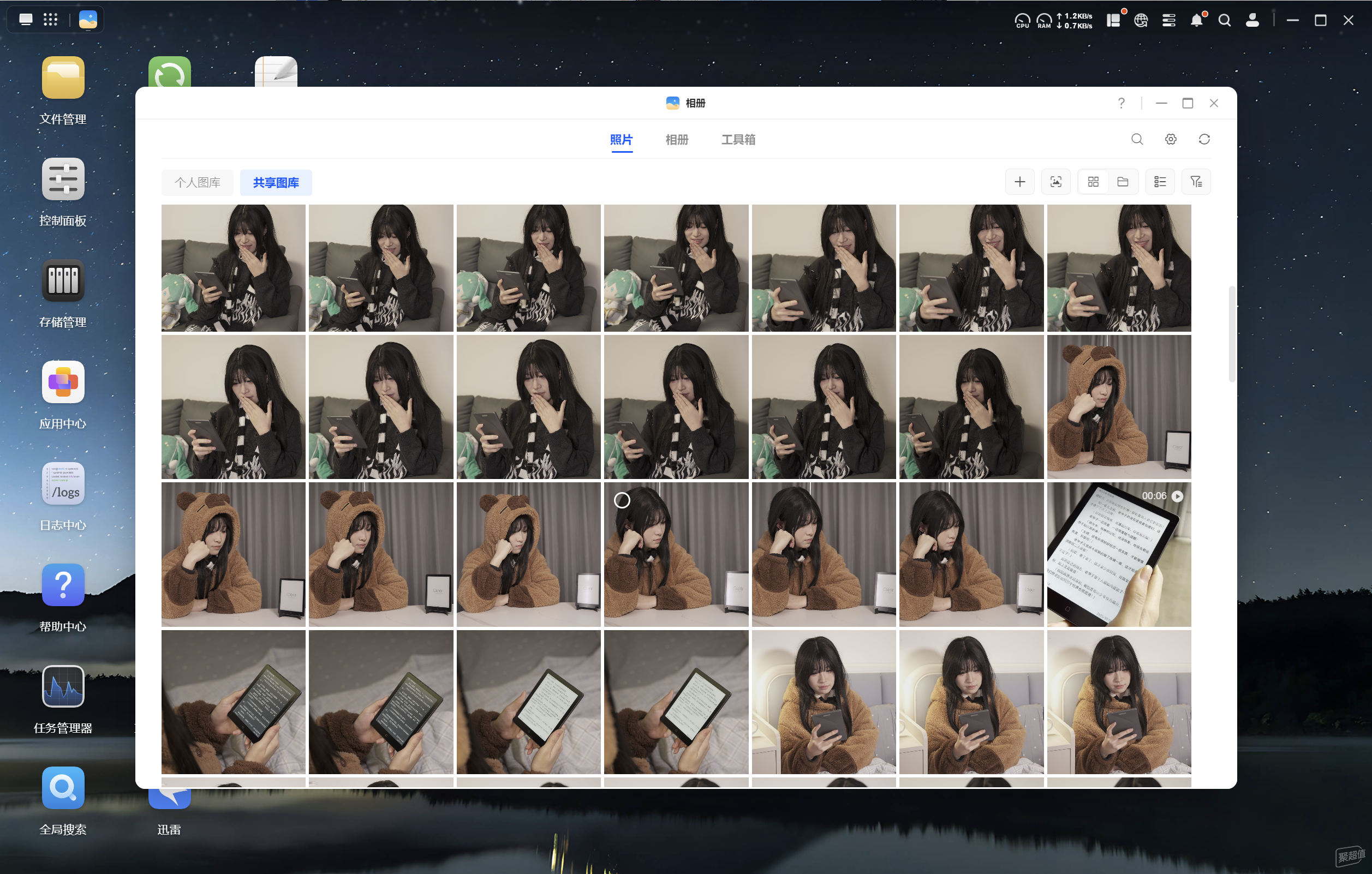Check the CPU usage gauge
The width and height of the screenshot is (1372, 874).
point(1022,21)
